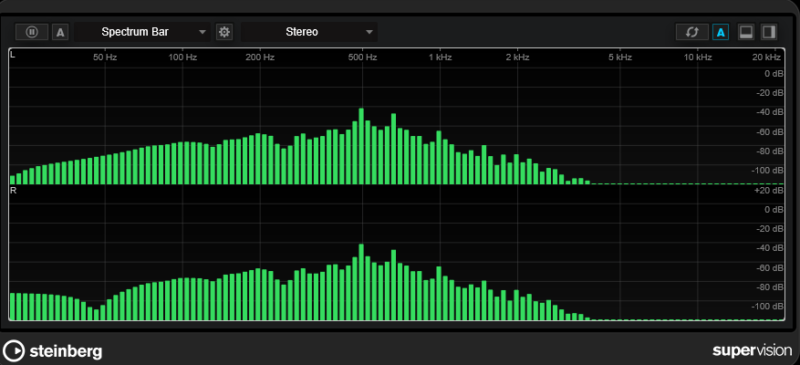This screenshot has height=365, width=800.
Task: Click the SuperVision product label
Action: (x=752, y=351)
